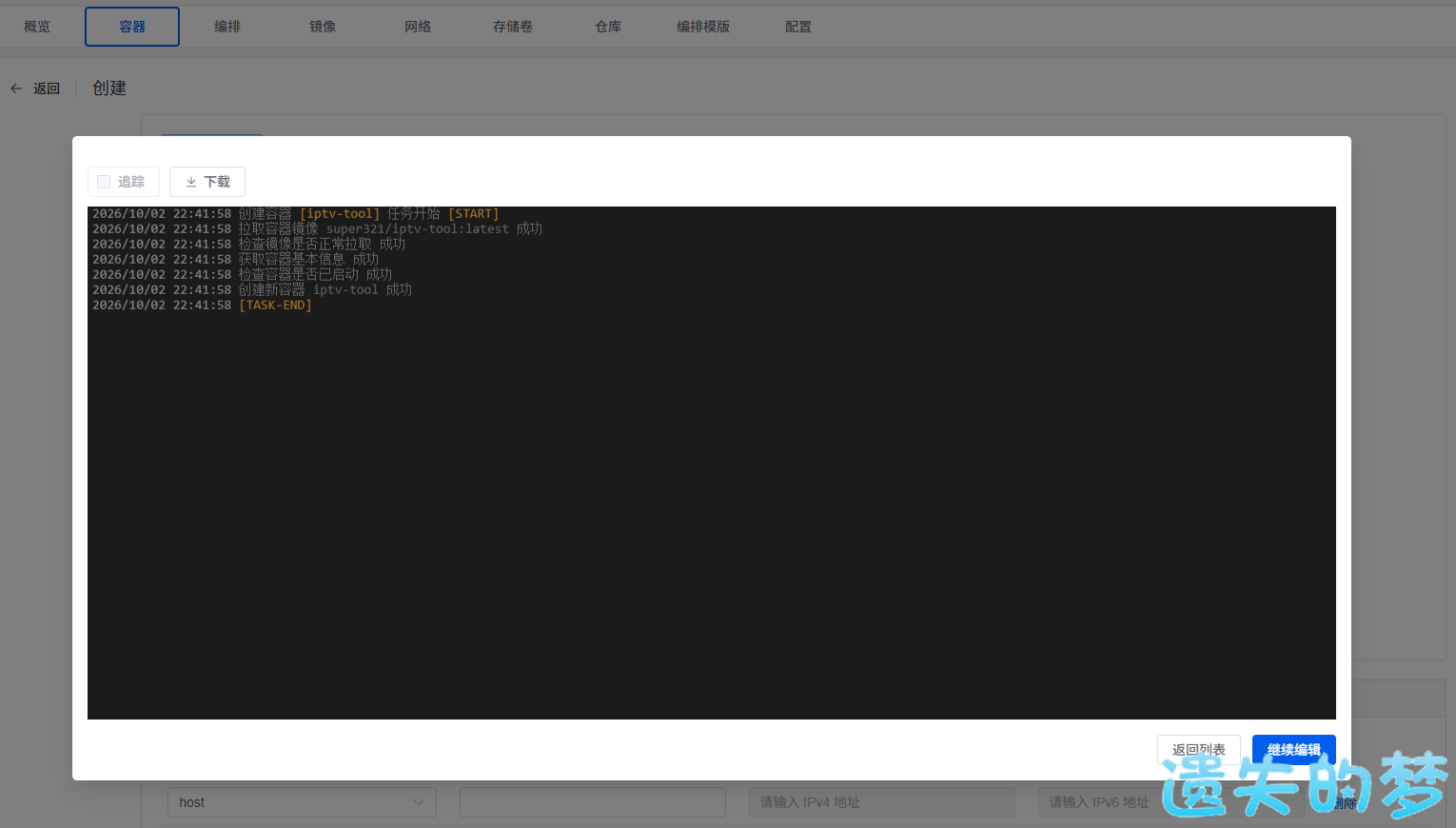Select the 获取容器基本信息 log line
This screenshot has height=828, width=1456.
click(235, 260)
